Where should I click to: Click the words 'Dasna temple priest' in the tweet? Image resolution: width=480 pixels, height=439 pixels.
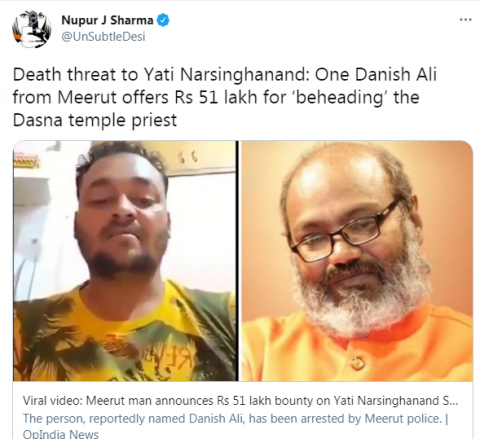pyautogui.click(x=95, y=120)
